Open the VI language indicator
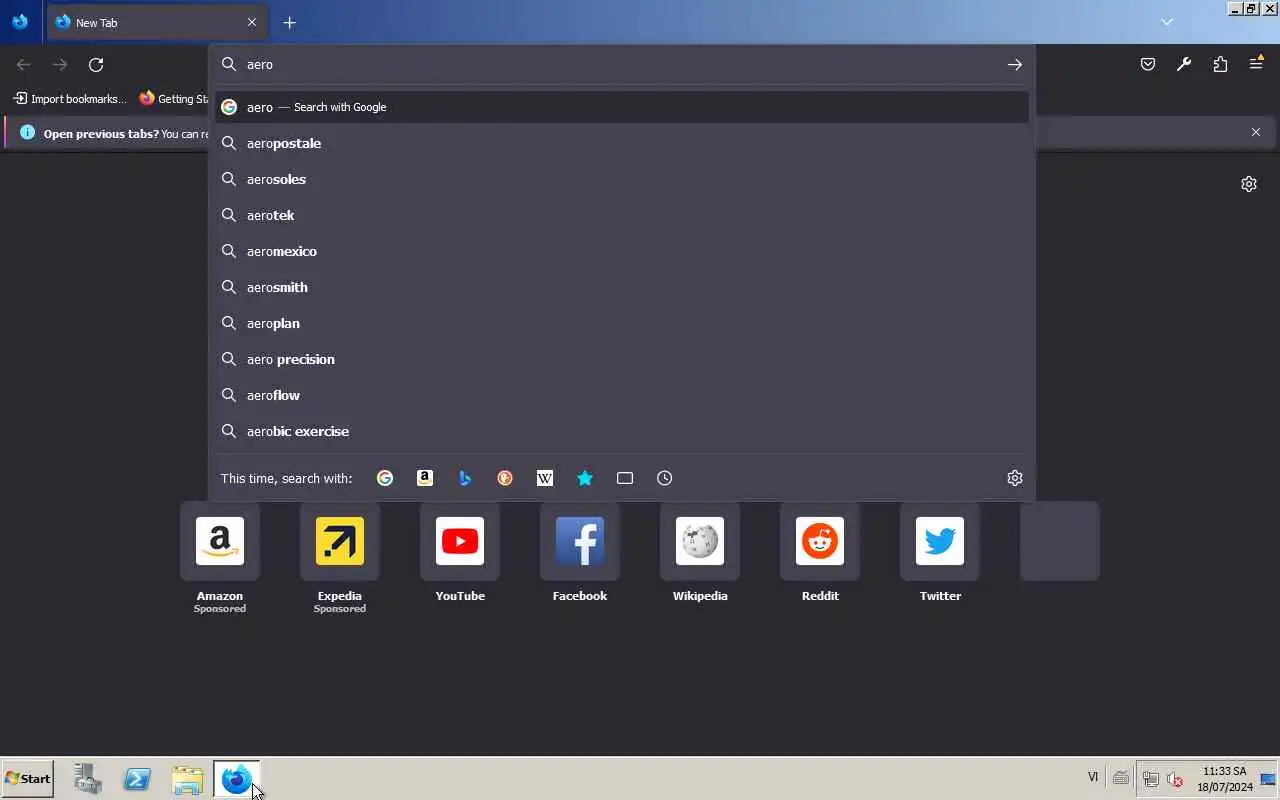The image size is (1280, 800). (1093, 777)
